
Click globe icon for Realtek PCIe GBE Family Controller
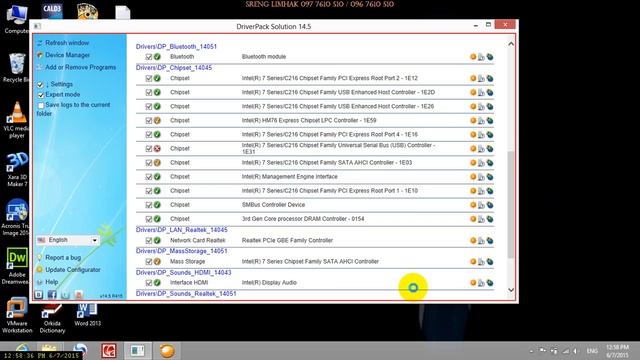(490, 240)
